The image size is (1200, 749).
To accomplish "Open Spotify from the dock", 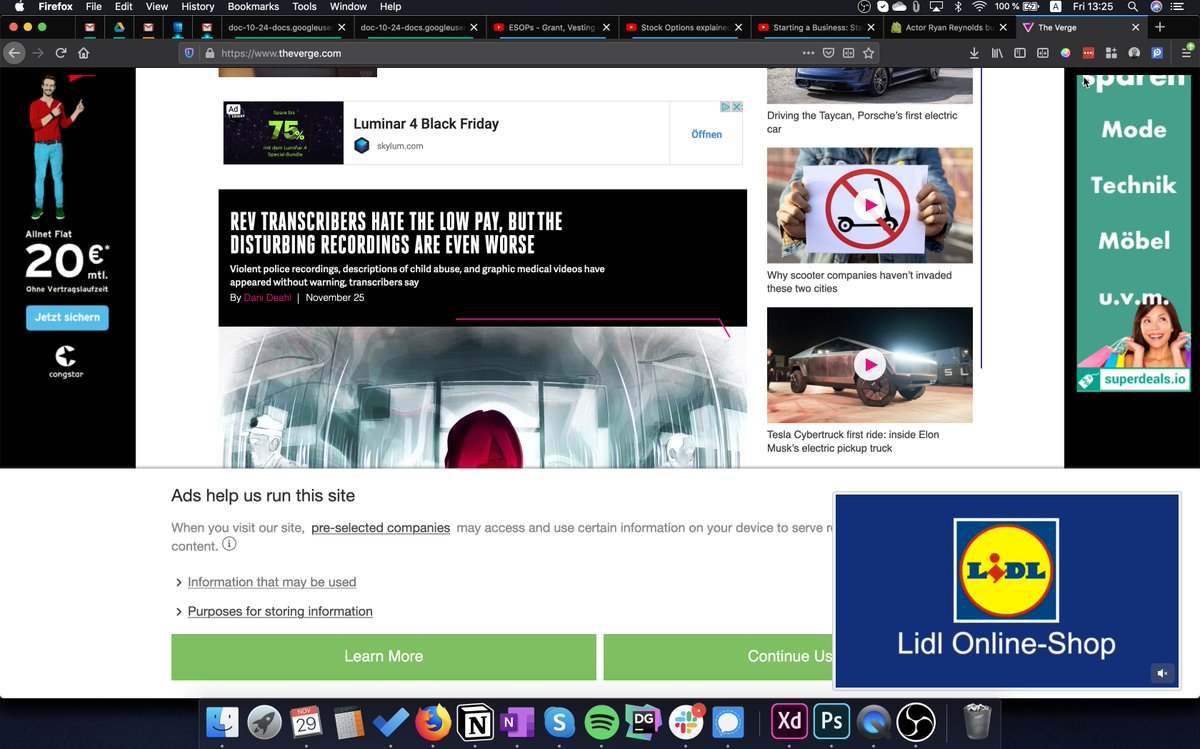I will coord(601,722).
